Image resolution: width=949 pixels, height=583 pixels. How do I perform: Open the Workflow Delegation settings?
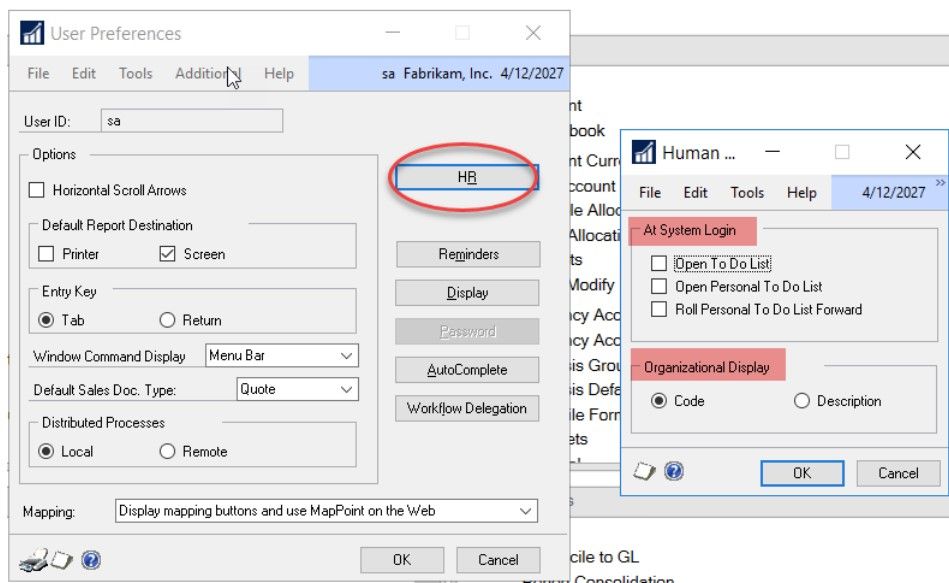coord(466,408)
